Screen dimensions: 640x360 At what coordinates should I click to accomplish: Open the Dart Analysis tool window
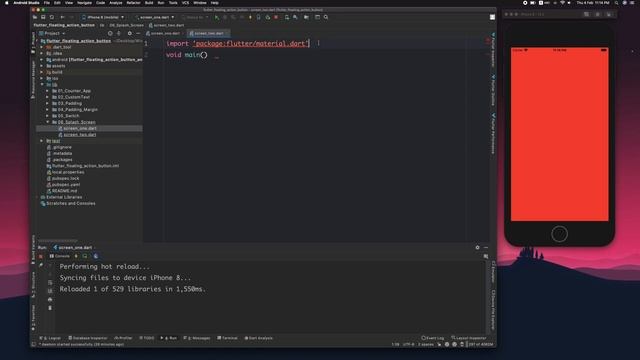pyautogui.click(x=258, y=338)
